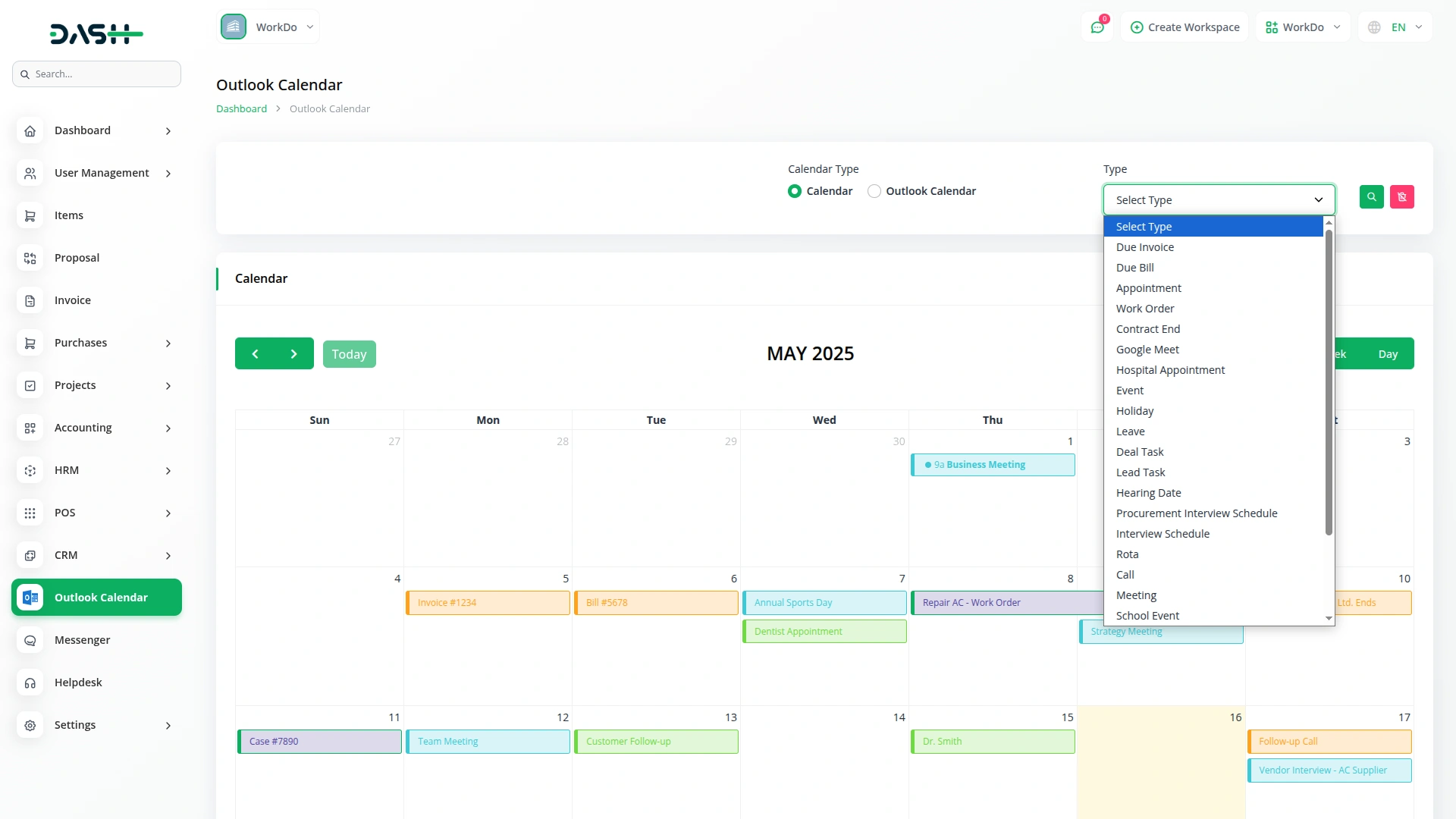Click the Dashboard breadcrumb link

point(241,108)
